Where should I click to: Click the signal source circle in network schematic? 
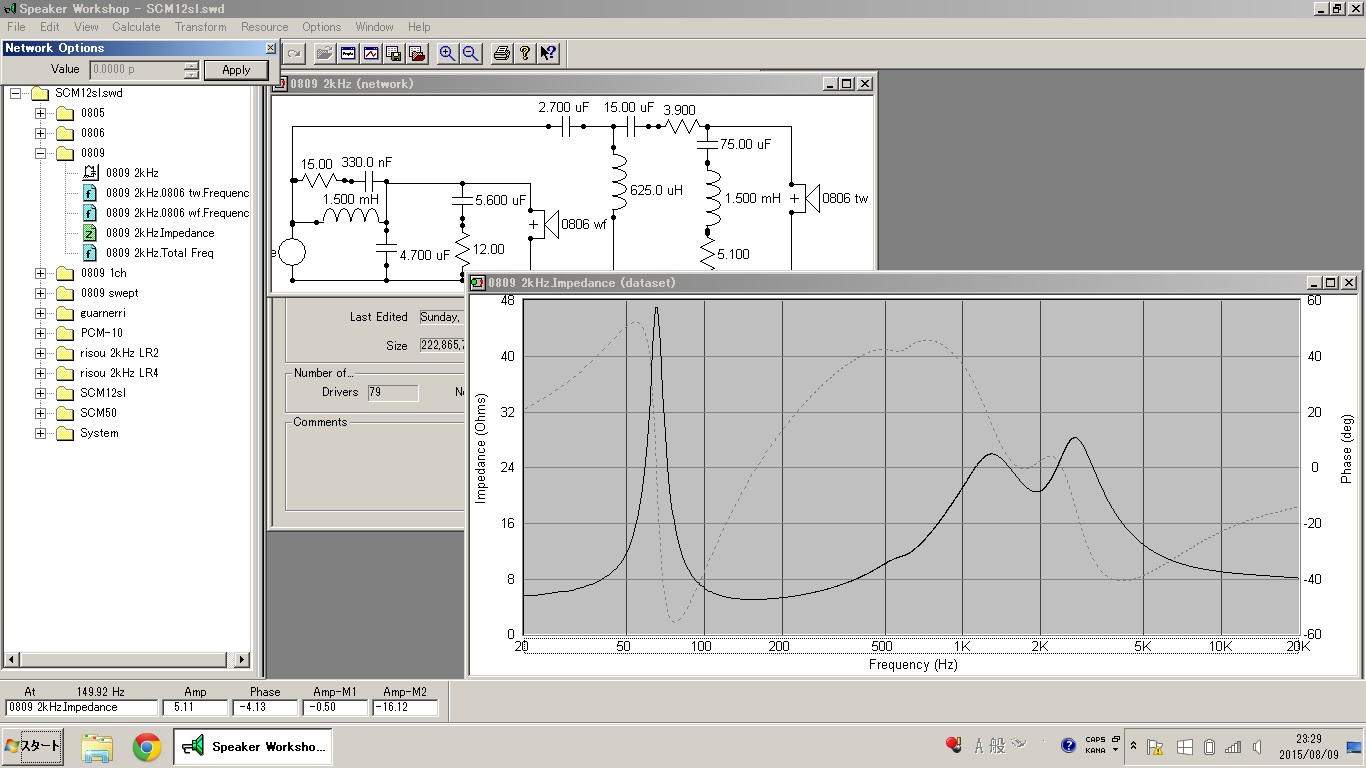[292, 252]
